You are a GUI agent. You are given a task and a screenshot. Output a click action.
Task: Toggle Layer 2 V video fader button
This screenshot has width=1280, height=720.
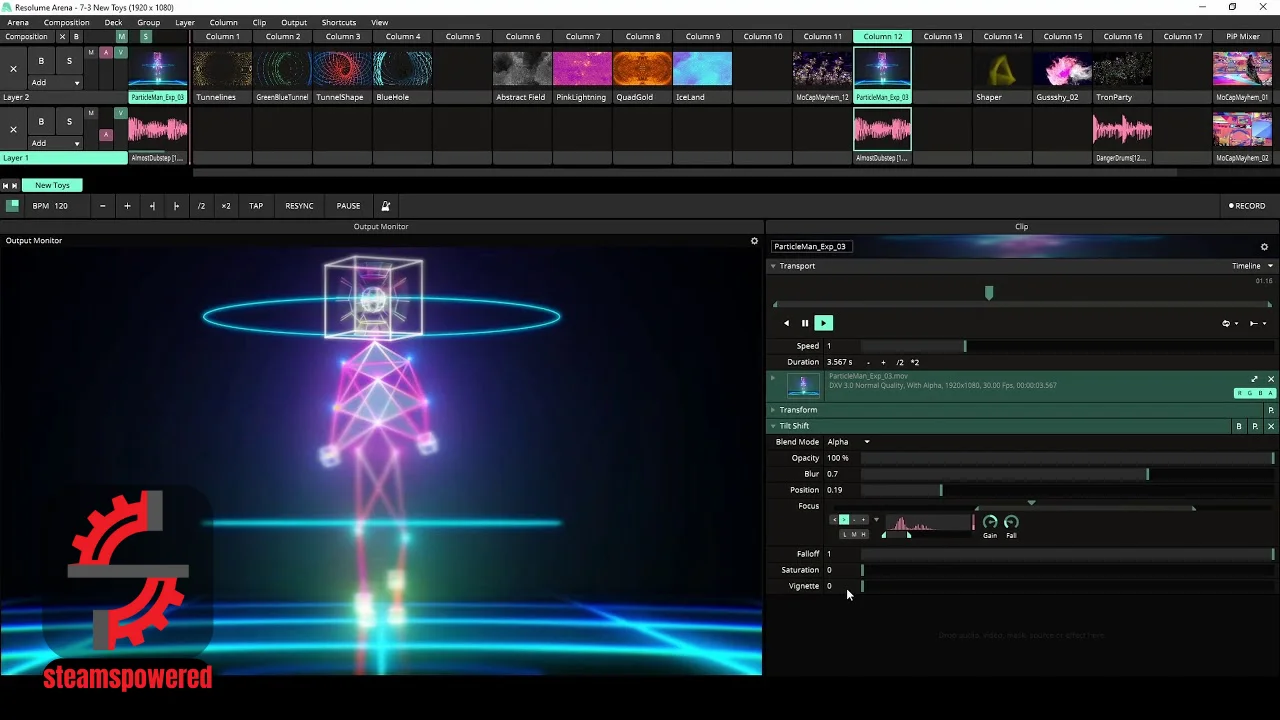[x=121, y=52]
